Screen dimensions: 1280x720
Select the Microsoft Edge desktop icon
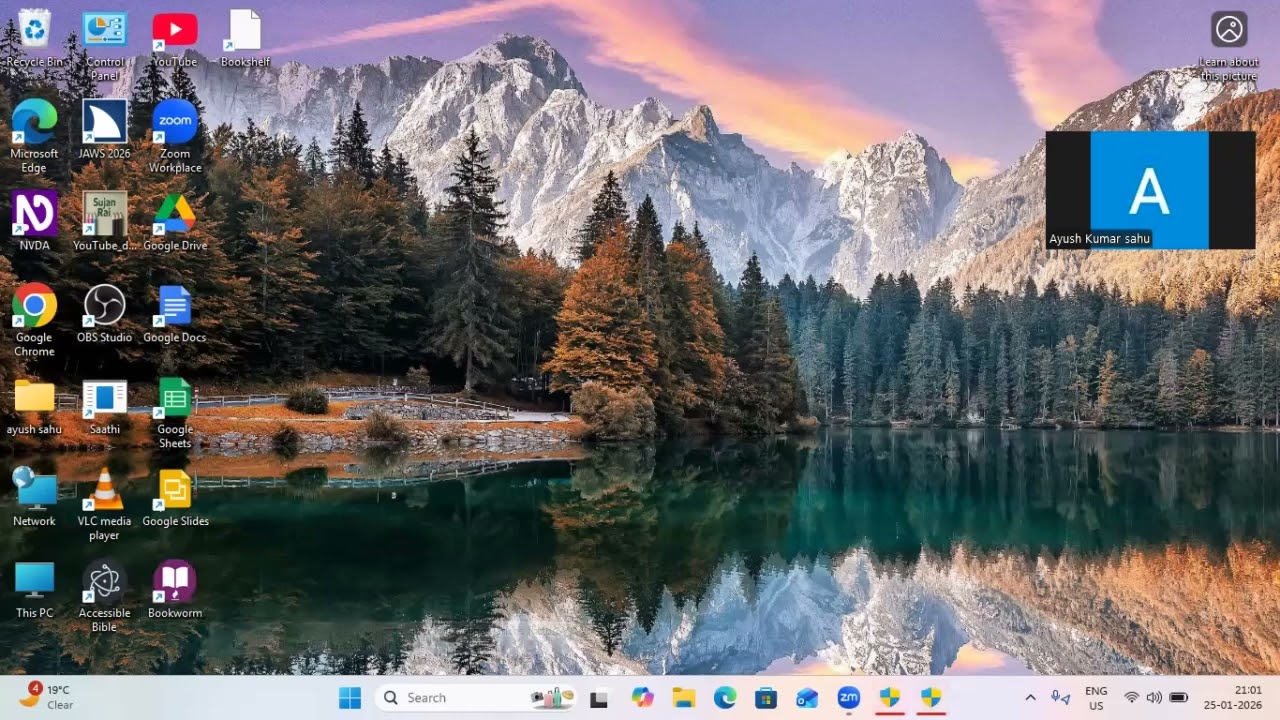tap(34, 137)
